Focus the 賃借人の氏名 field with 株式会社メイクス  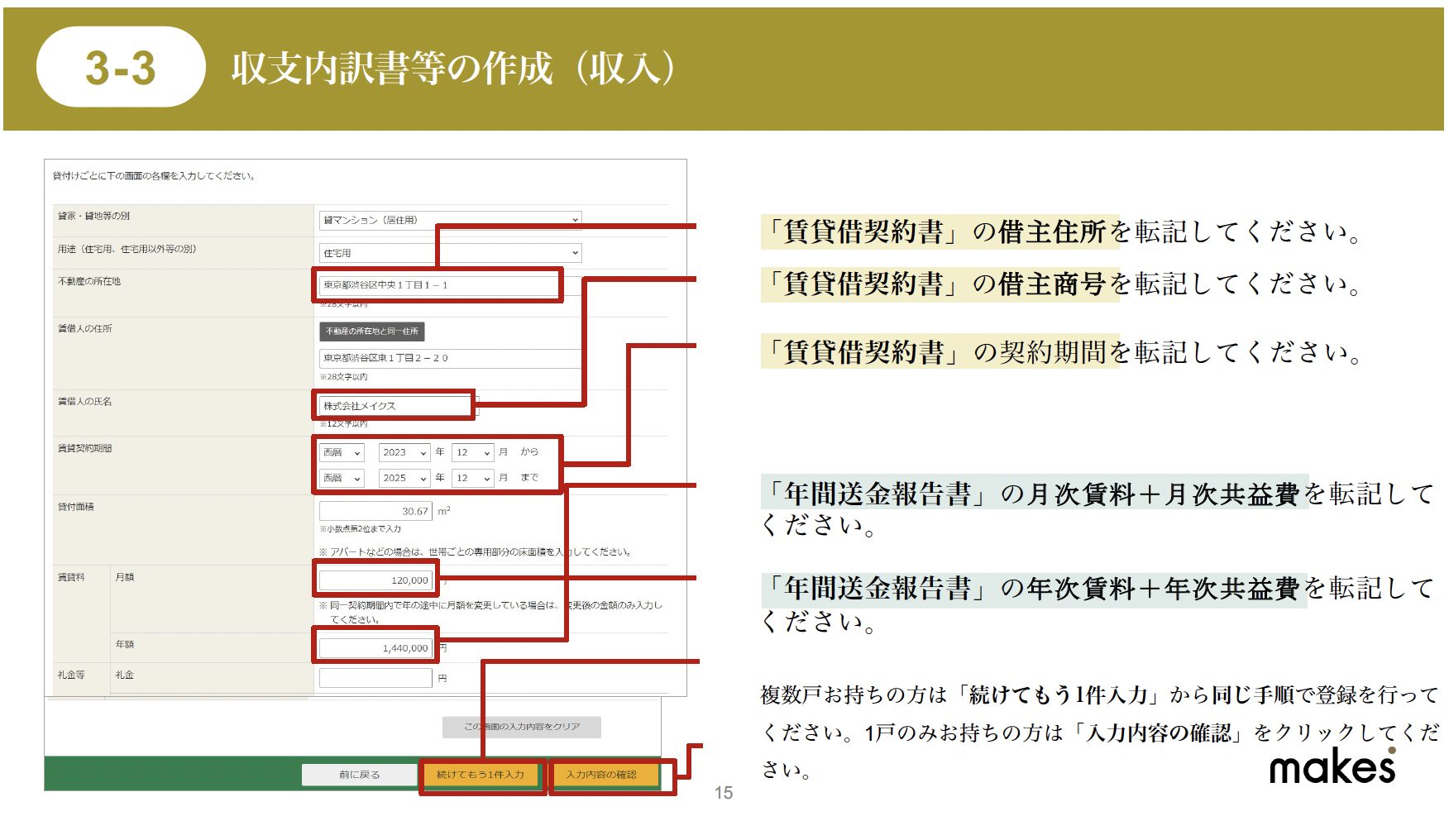[x=395, y=406]
